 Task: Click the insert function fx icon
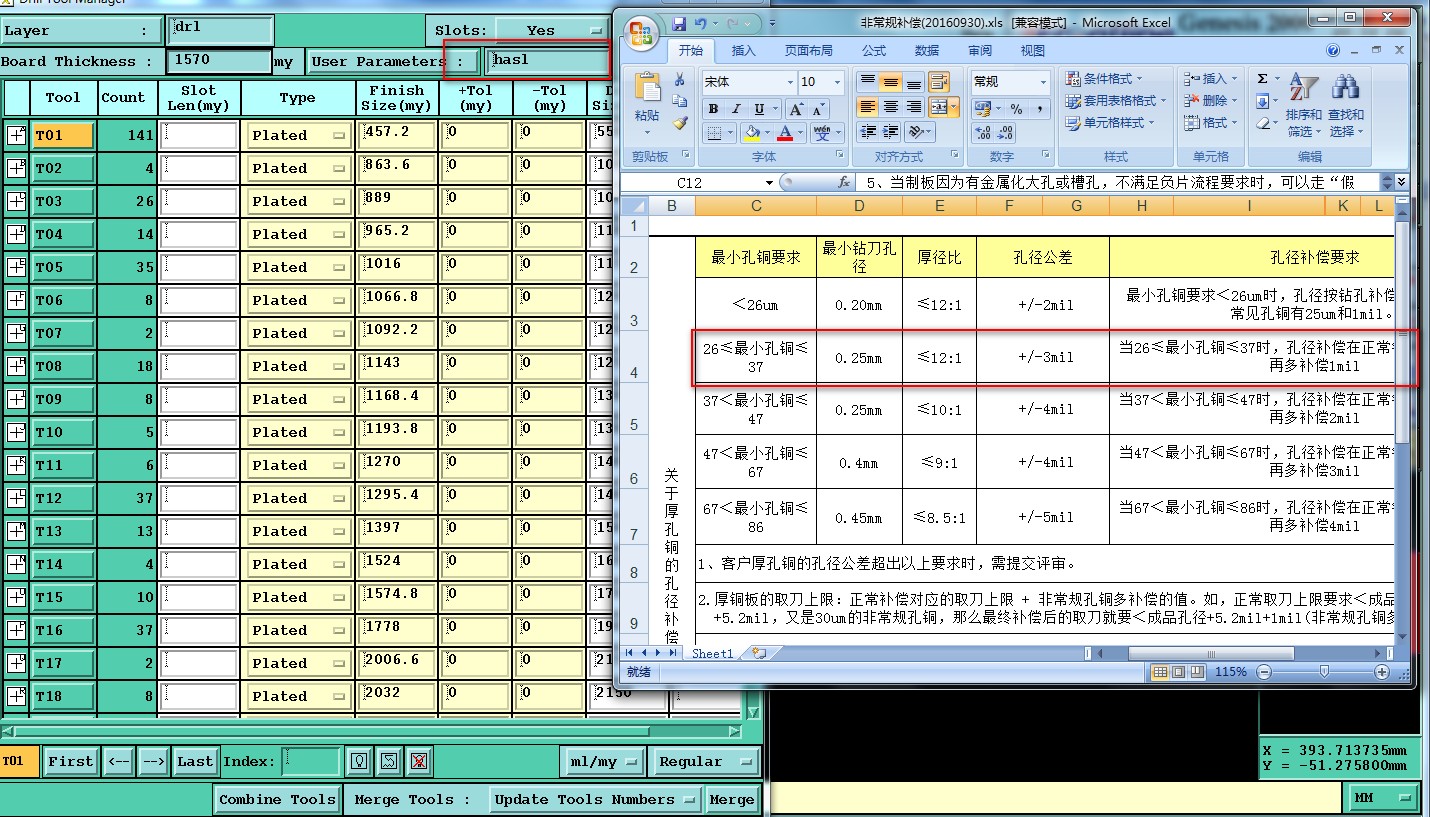(x=845, y=182)
